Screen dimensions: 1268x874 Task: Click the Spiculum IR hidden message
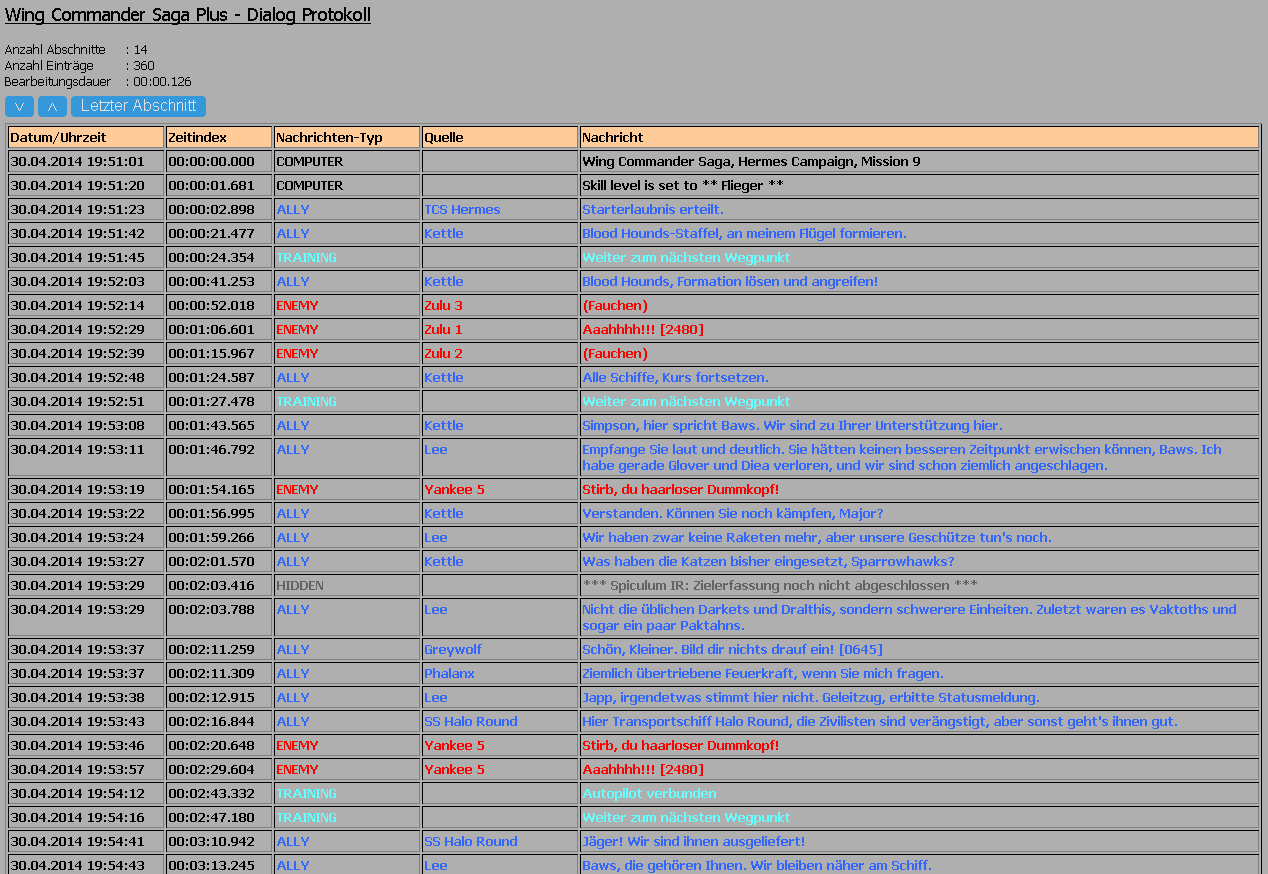pyautogui.click(x=779, y=585)
